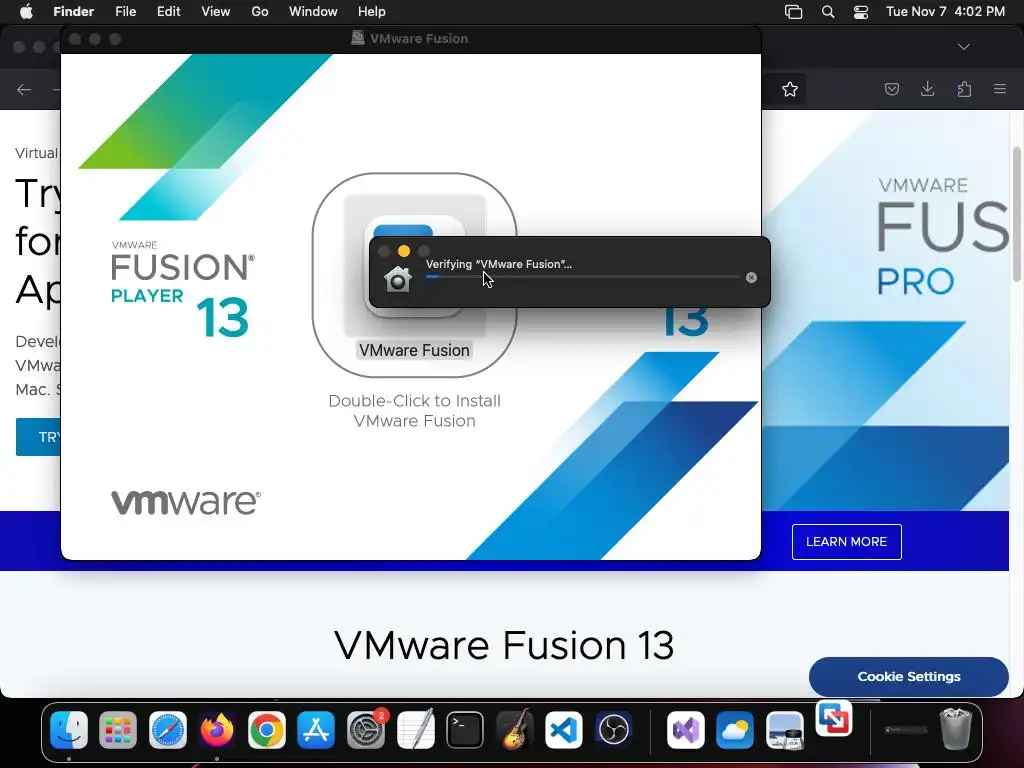
Task: Click the bouncing VMware Fusion Dock icon
Action: tap(834, 718)
